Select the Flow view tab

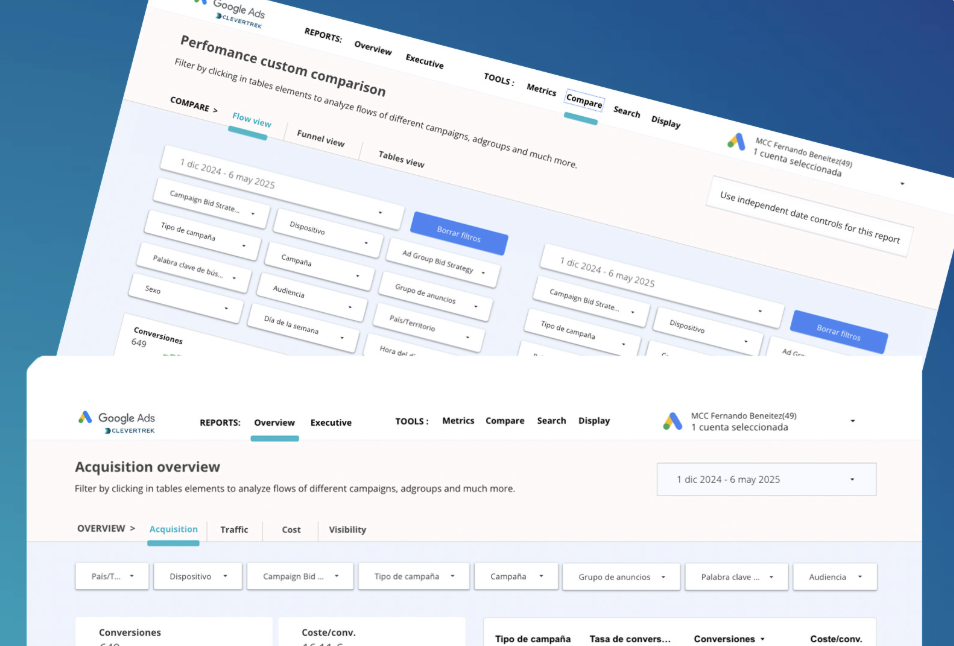tap(252, 120)
